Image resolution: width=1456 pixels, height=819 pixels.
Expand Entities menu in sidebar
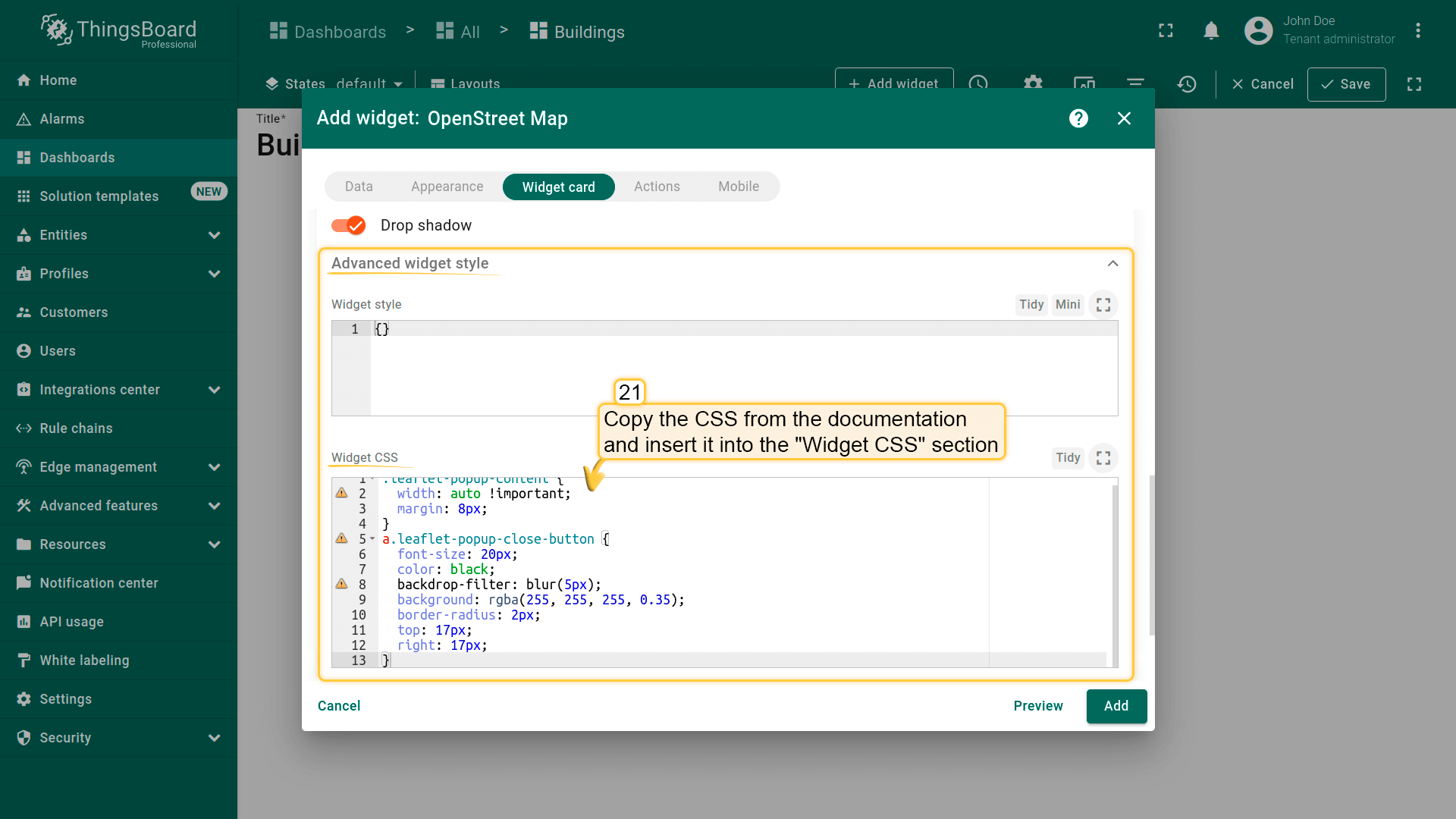[x=214, y=235]
